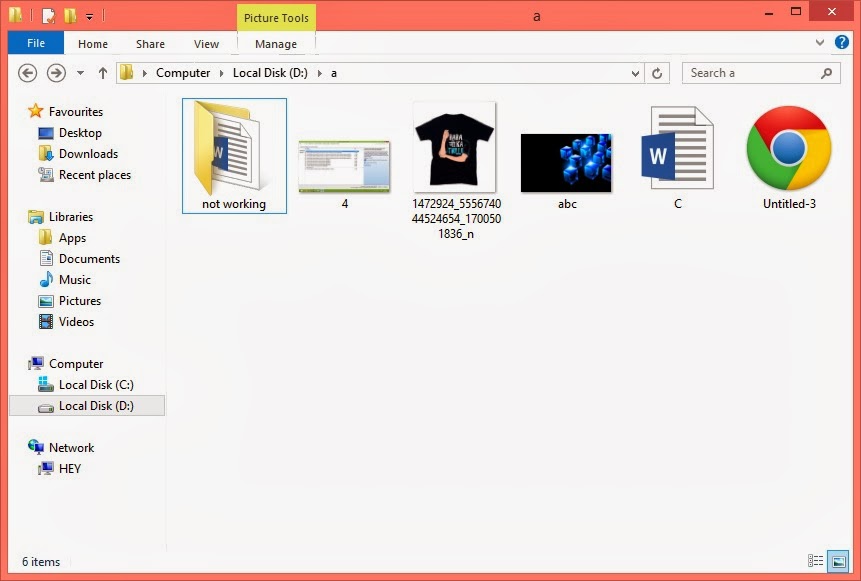Switch to large thumbnails view
The image size is (861, 581).
coord(837,561)
